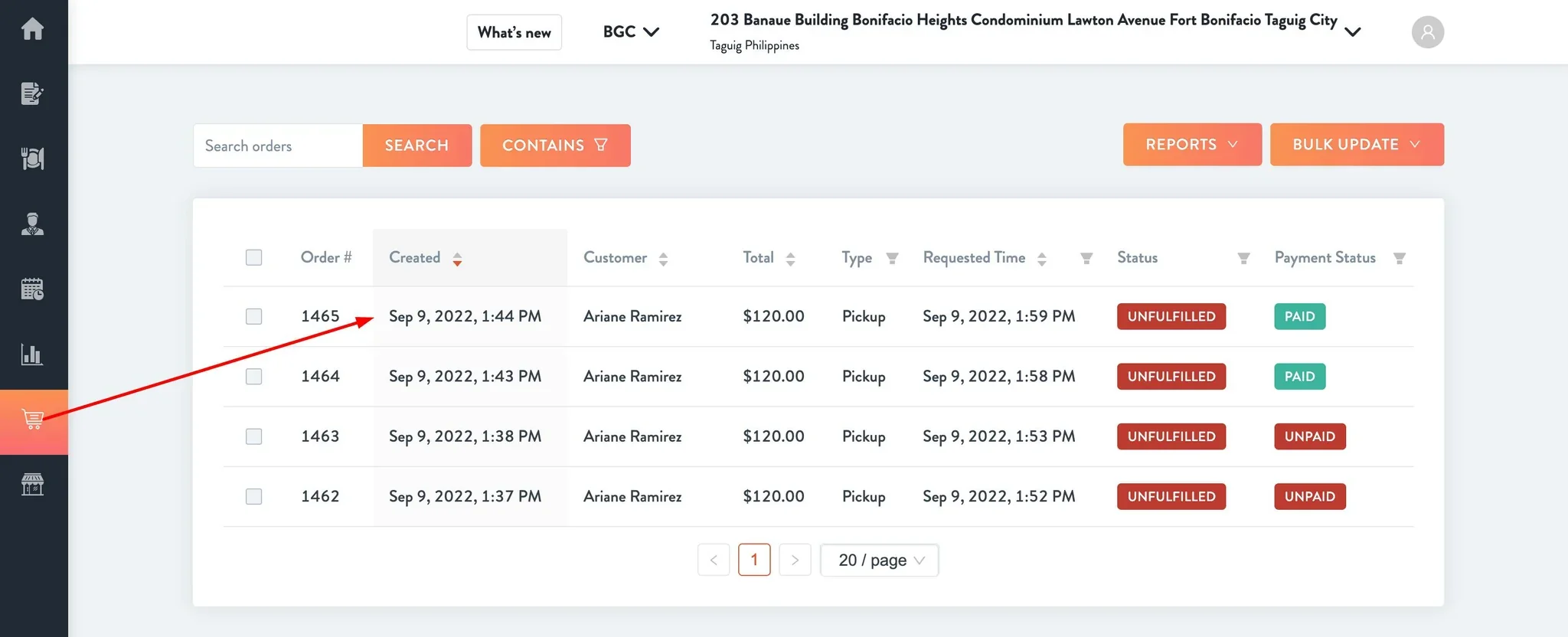Open order number 1465
The image size is (1568, 637).
point(320,316)
